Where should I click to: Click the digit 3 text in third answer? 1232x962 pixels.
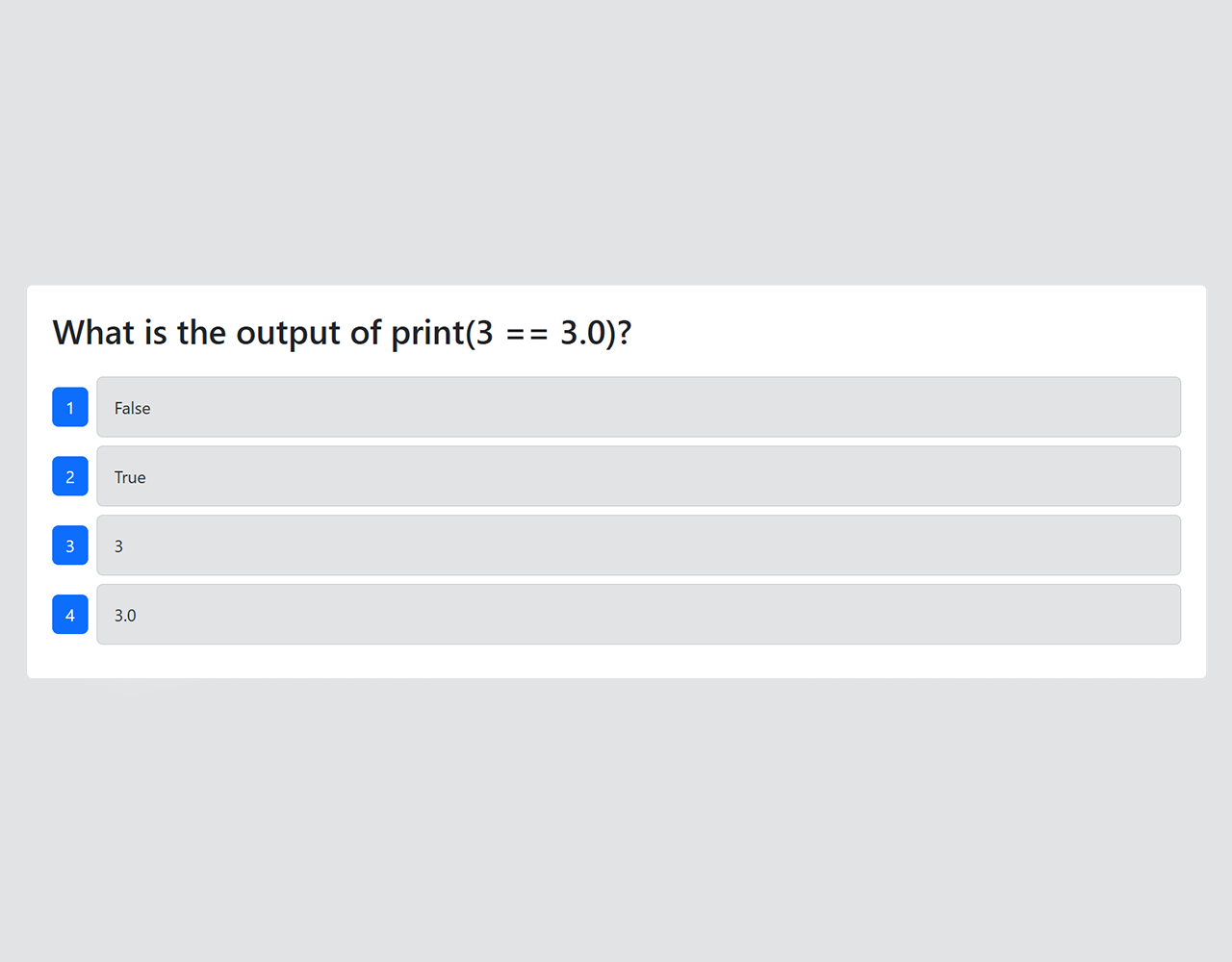(x=118, y=546)
